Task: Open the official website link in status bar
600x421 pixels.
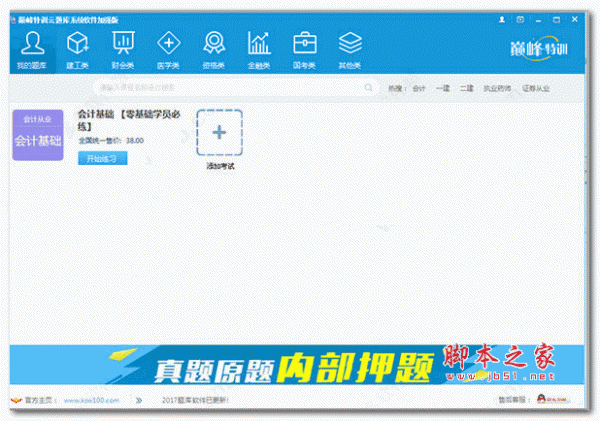Action: click(x=91, y=400)
